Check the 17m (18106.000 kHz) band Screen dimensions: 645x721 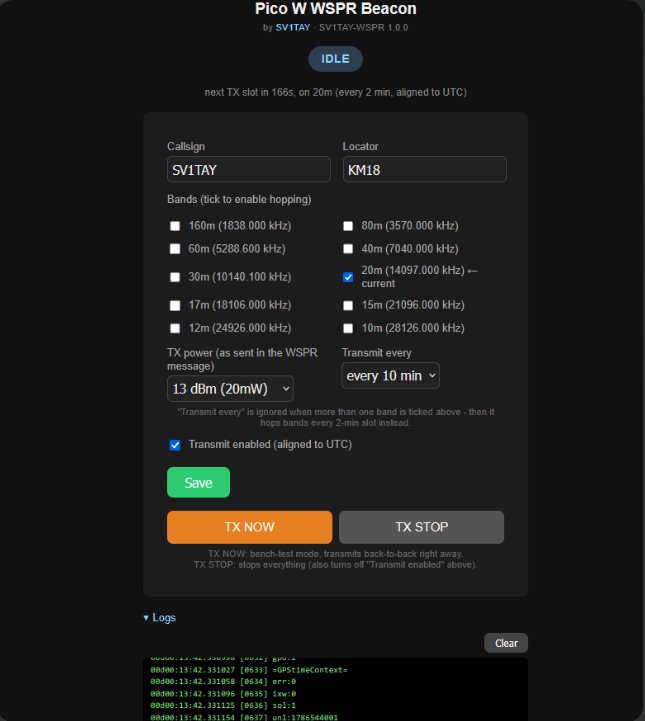[175, 305]
